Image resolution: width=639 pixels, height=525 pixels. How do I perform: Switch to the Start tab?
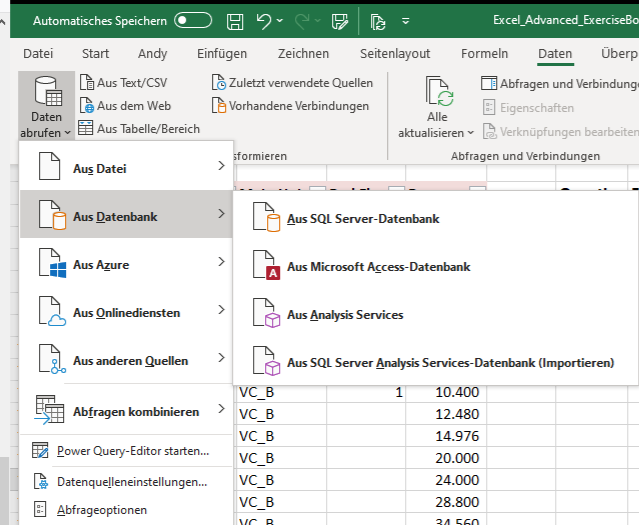95,53
